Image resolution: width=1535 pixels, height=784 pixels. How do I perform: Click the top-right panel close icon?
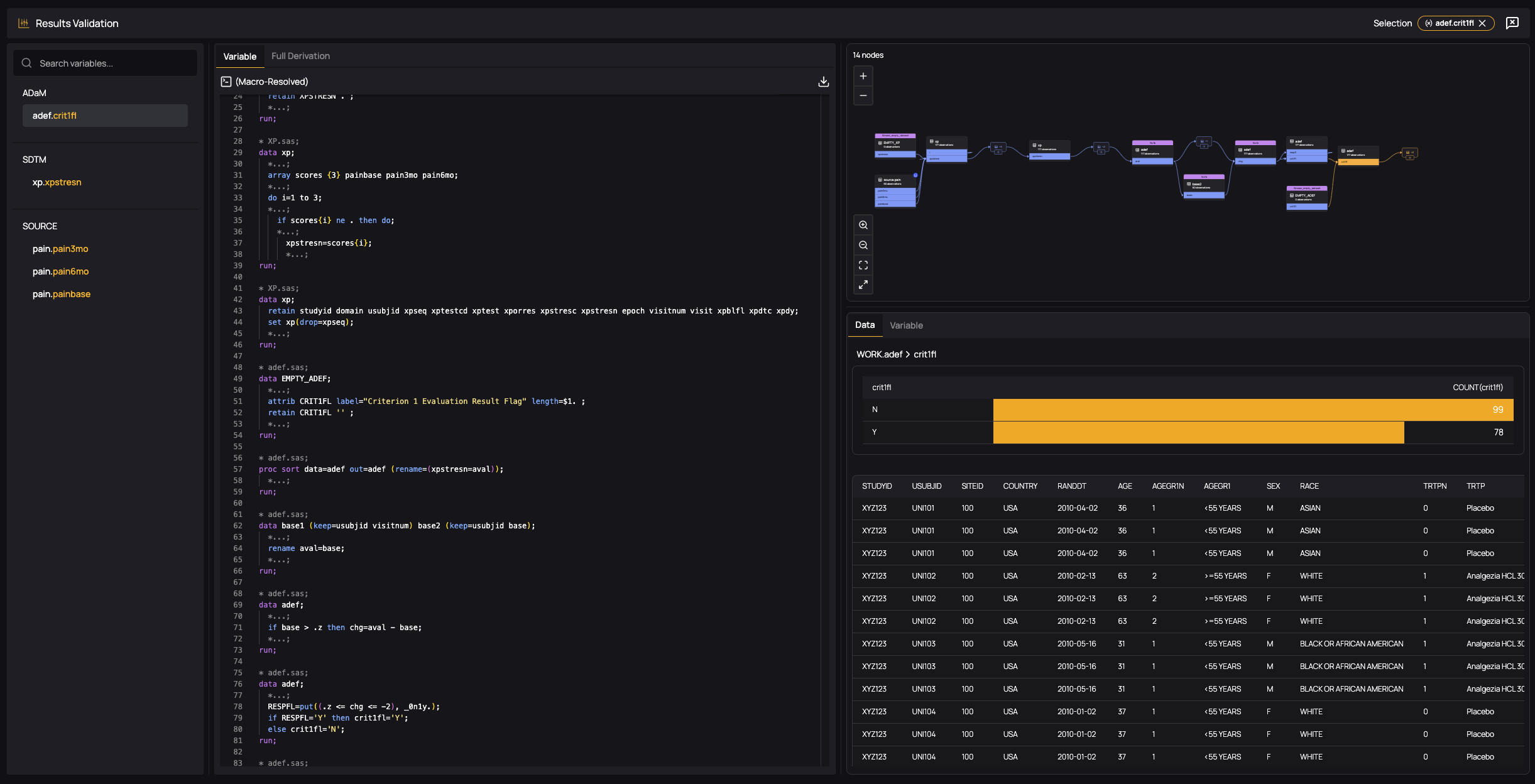pyautogui.click(x=1512, y=23)
